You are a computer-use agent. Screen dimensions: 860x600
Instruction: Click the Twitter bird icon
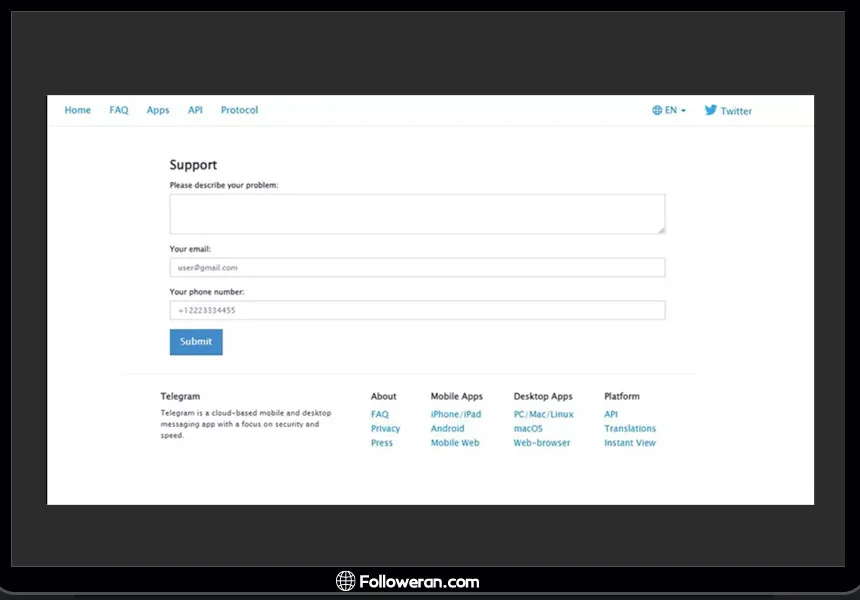[710, 110]
